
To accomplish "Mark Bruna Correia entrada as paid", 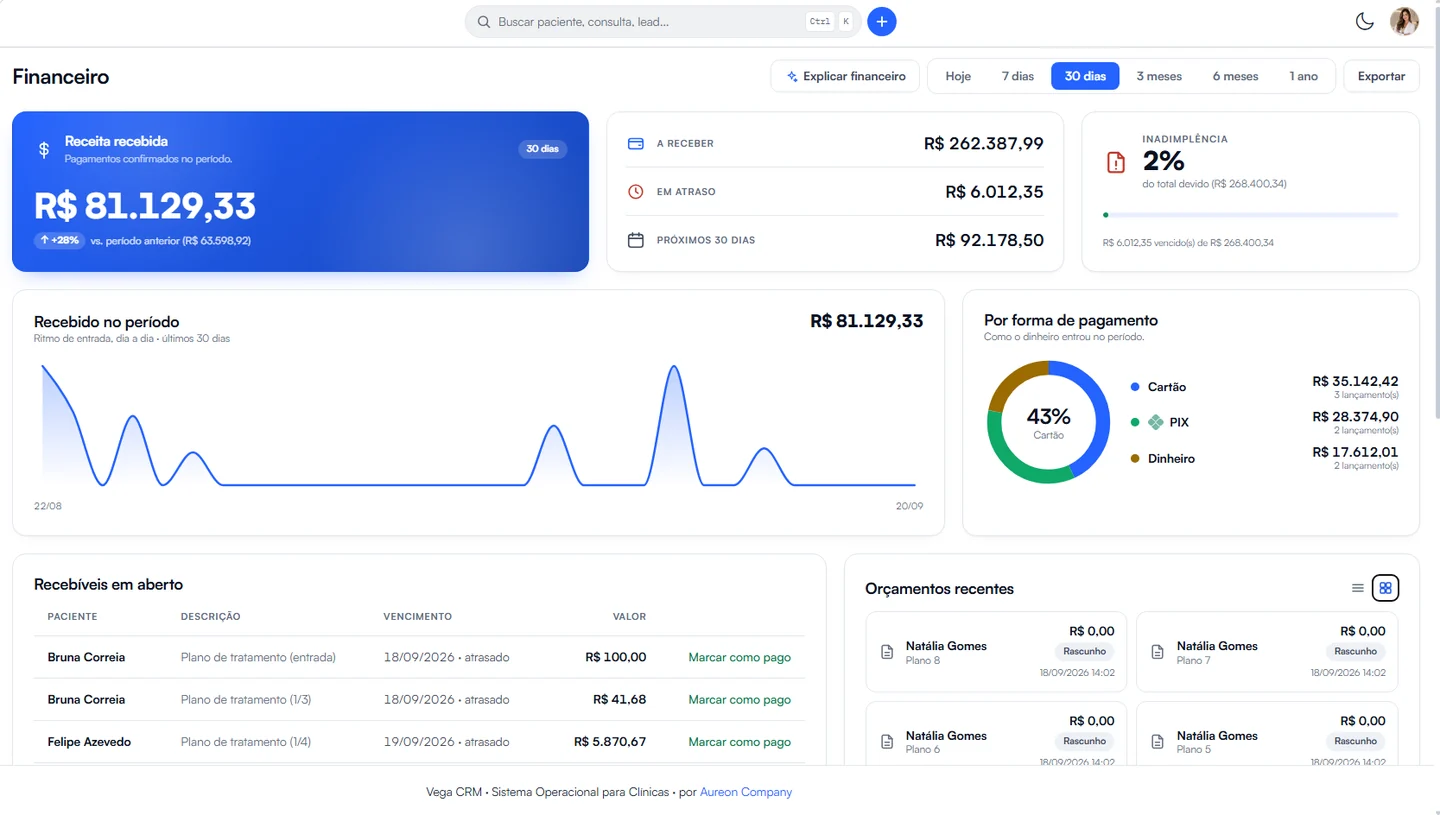I will (x=739, y=657).
